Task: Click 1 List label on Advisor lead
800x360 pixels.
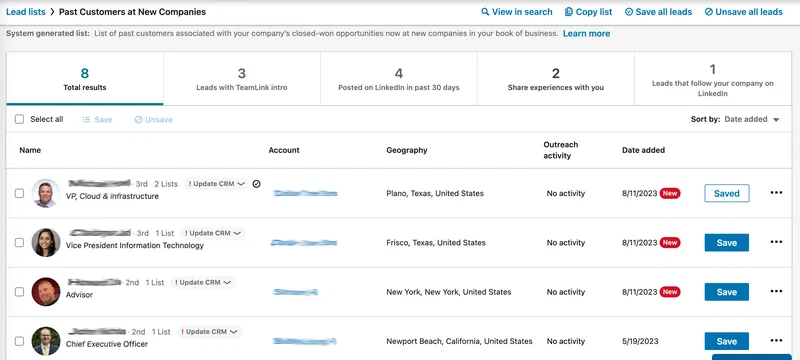Action: pos(155,282)
